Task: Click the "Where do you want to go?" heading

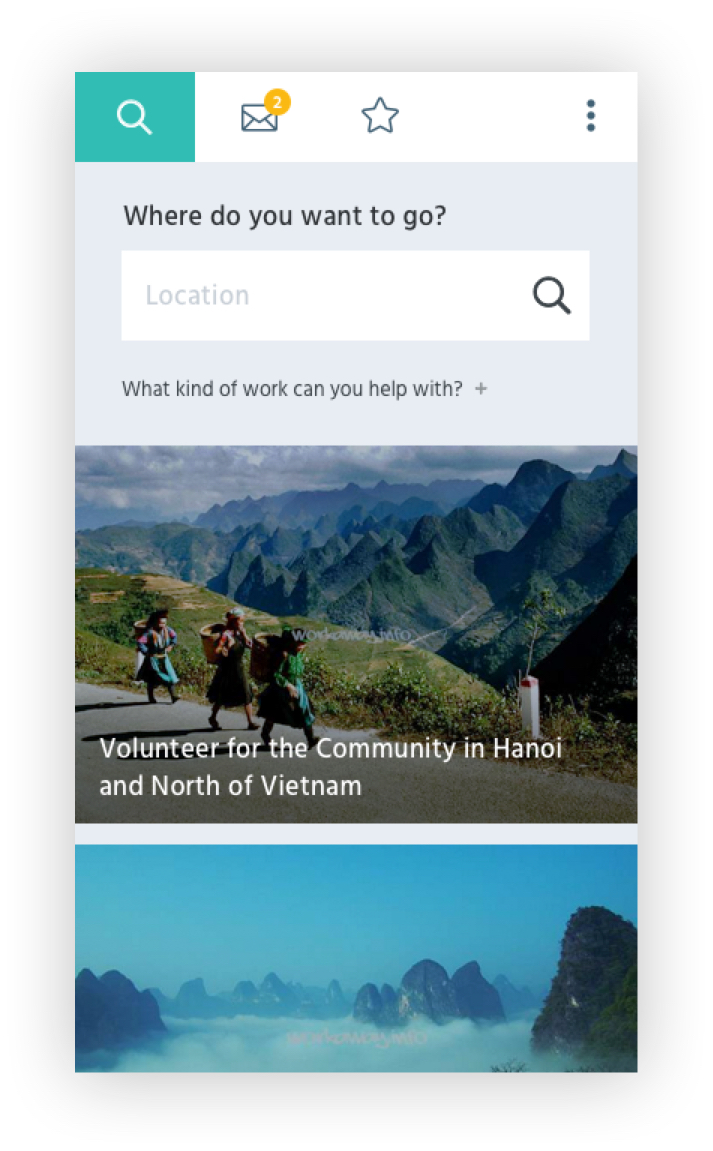Action: [x=285, y=216]
